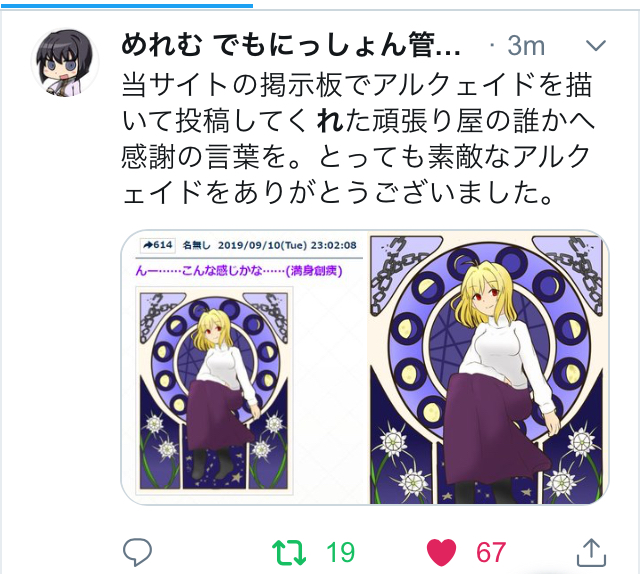The image size is (640, 574).
Task: Open the author's profile avatar
Action: [x=65, y=62]
